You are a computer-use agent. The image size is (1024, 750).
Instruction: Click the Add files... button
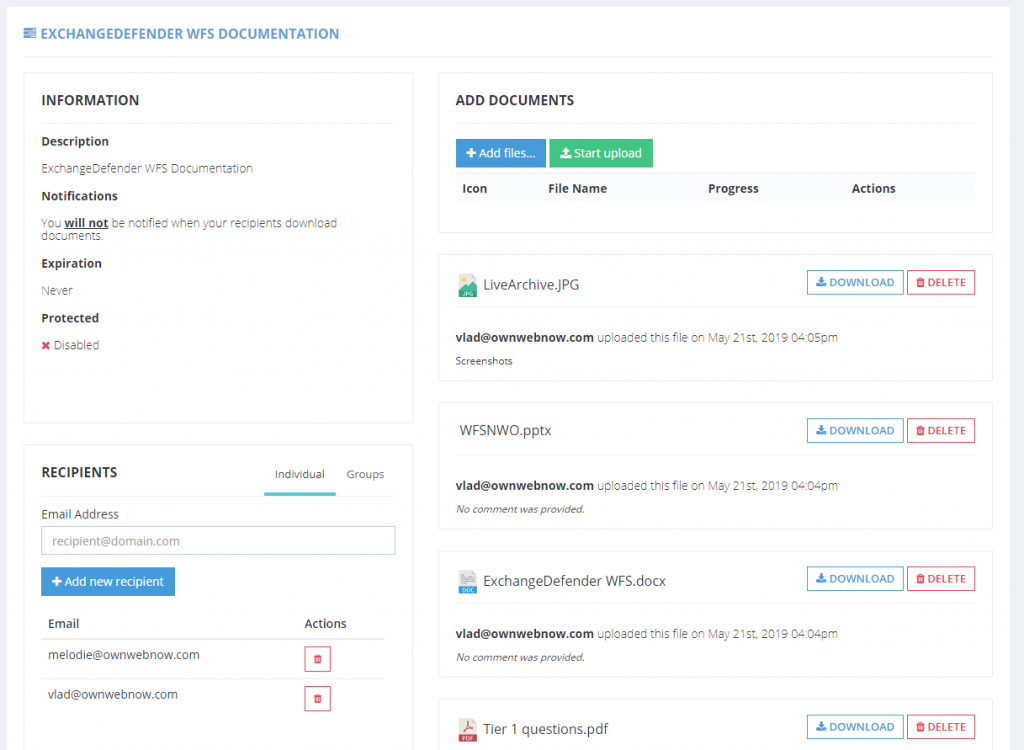pyautogui.click(x=501, y=153)
